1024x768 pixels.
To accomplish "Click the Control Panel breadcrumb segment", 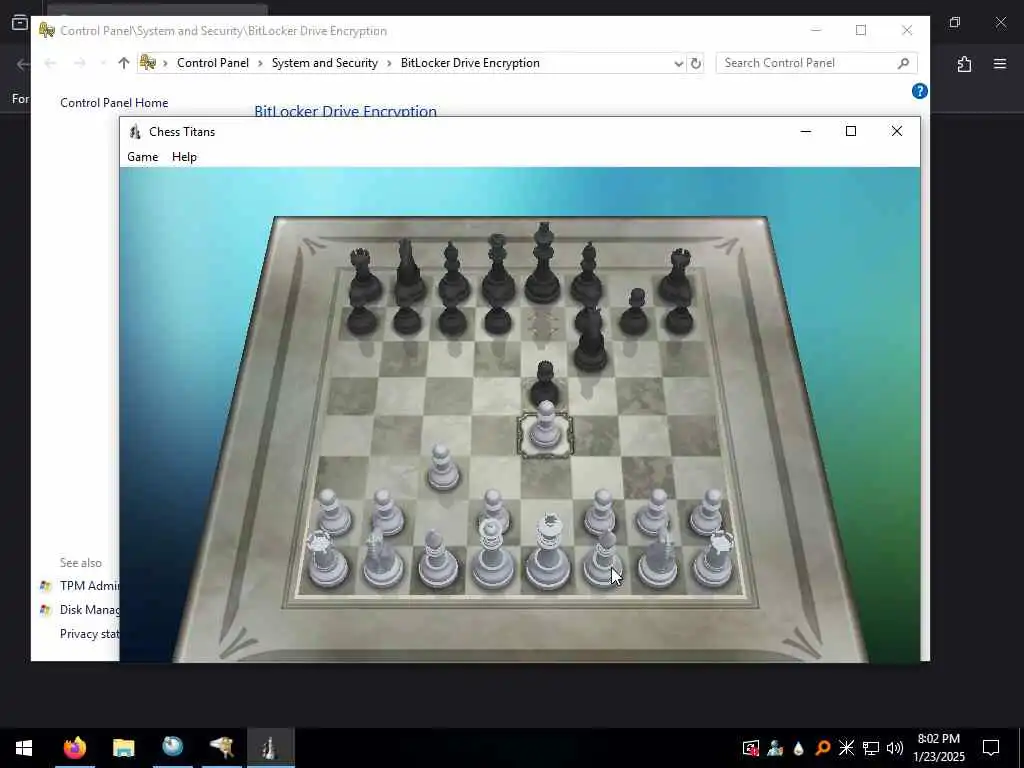I will pos(213,63).
